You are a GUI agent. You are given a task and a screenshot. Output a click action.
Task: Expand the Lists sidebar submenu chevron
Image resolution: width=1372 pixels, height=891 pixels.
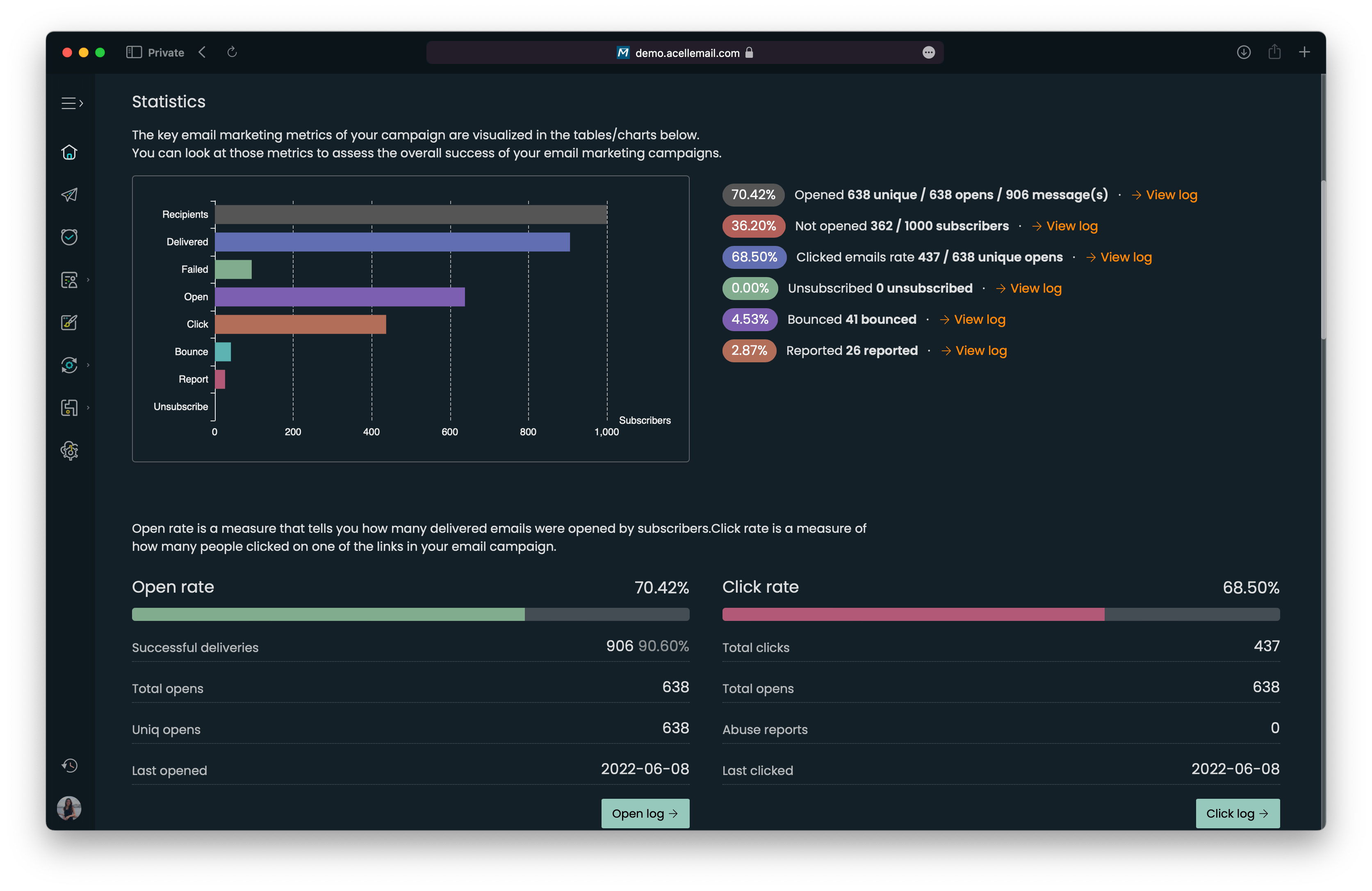pos(88,280)
